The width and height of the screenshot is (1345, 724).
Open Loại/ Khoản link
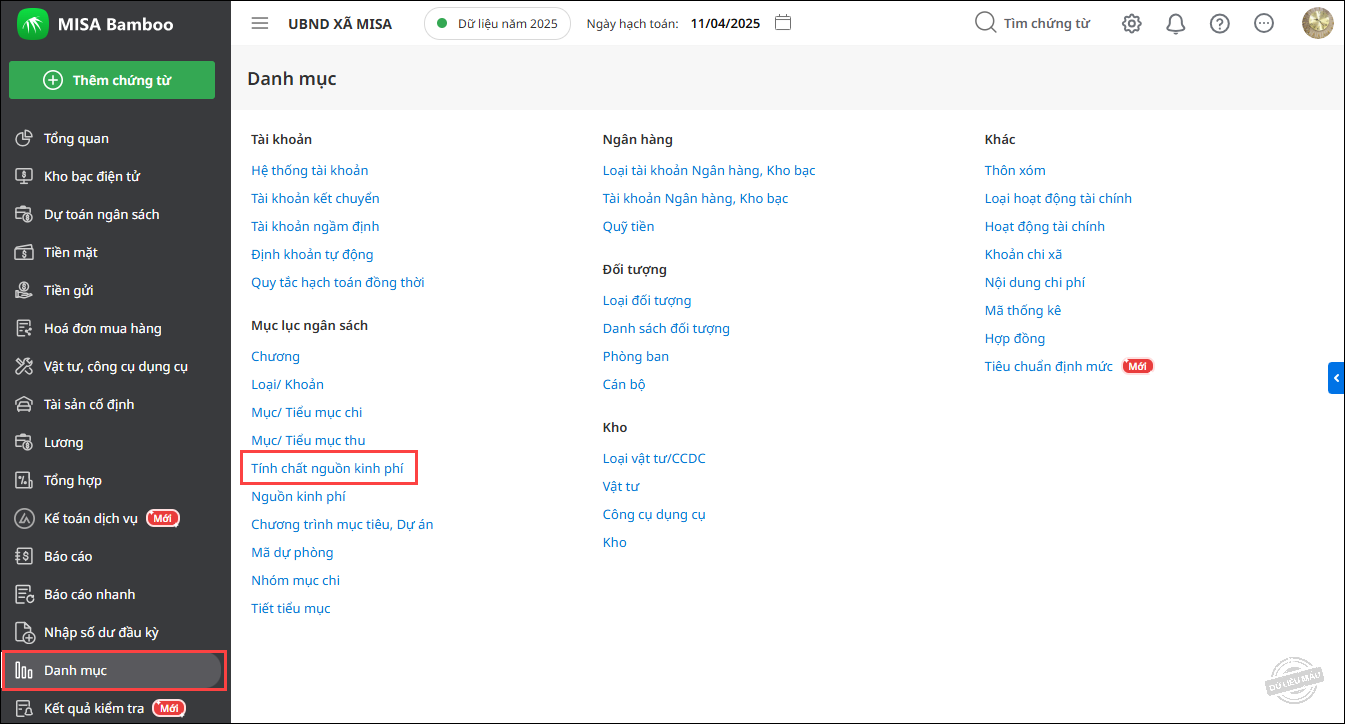point(288,384)
